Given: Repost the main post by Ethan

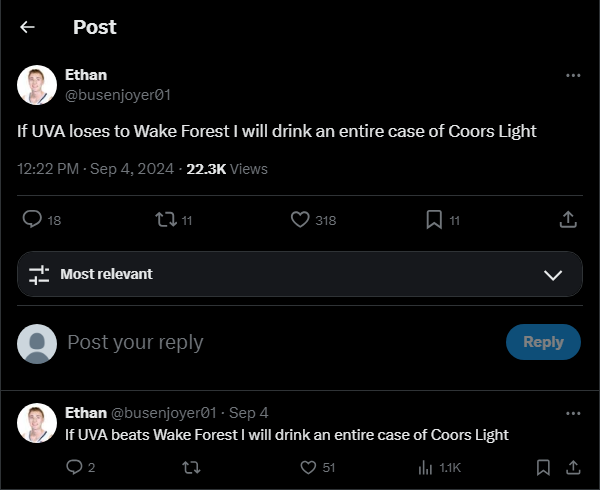Looking at the screenshot, I should pyautogui.click(x=166, y=219).
